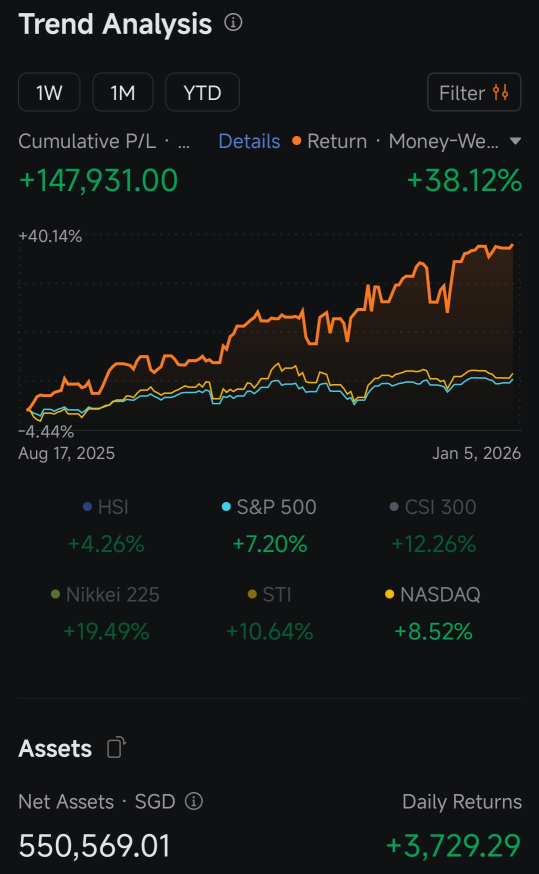Viewport: 539px width, 874px height.
Task: Tap the Filter button
Action: [x=474, y=92]
